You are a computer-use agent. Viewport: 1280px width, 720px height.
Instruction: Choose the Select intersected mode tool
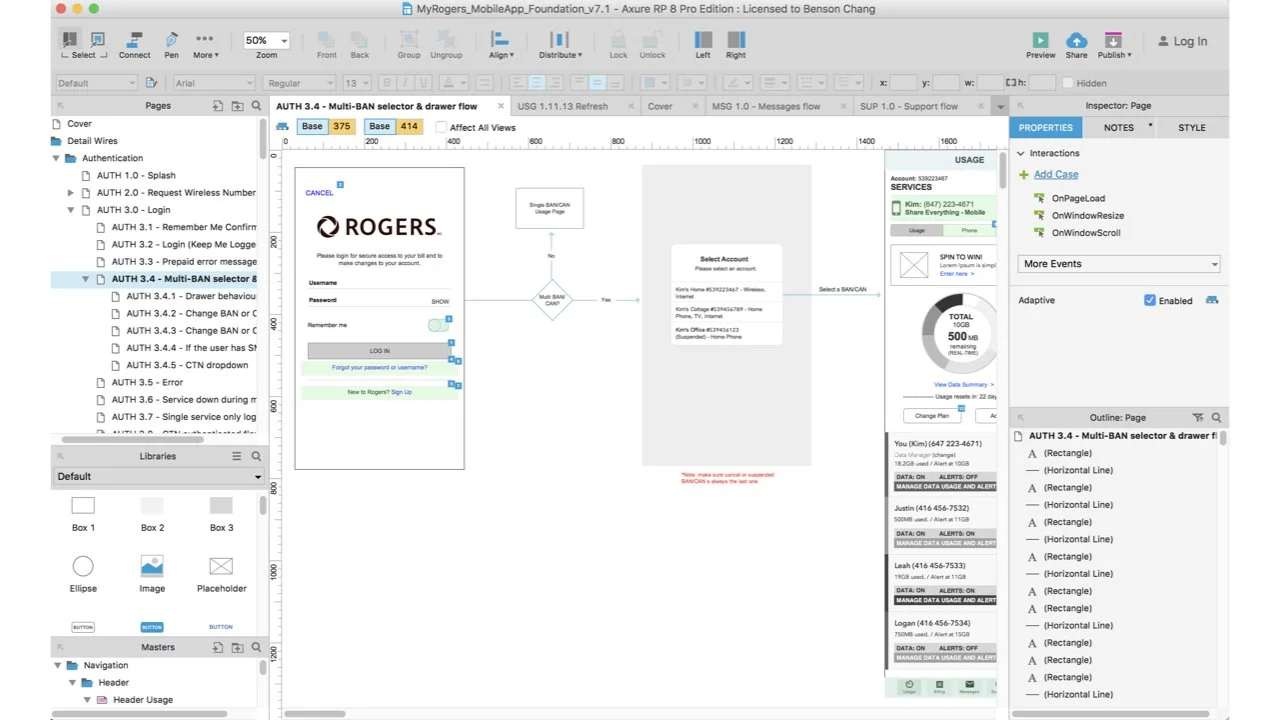[x=70, y=39]
